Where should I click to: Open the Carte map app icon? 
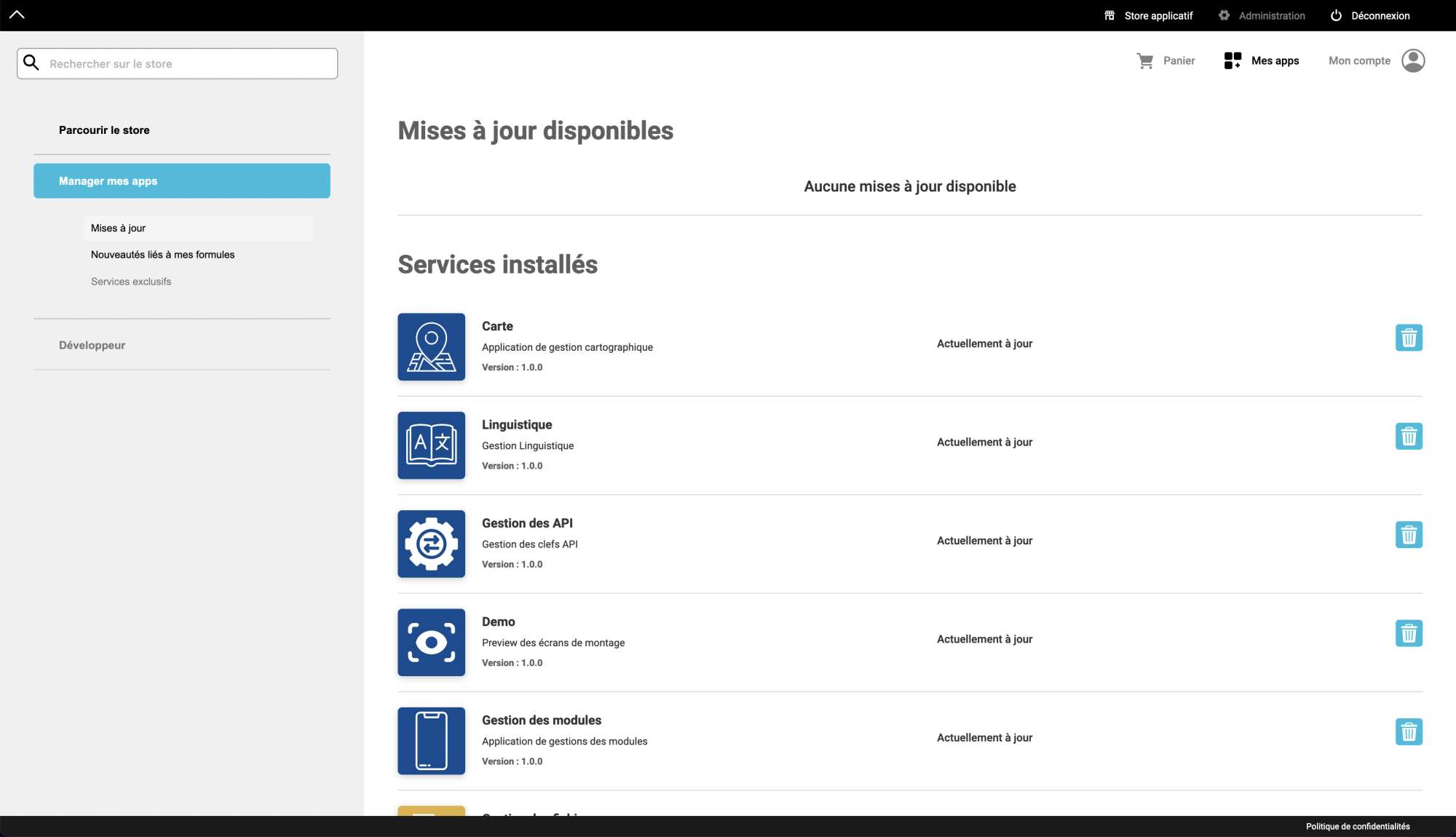point(431,346)
